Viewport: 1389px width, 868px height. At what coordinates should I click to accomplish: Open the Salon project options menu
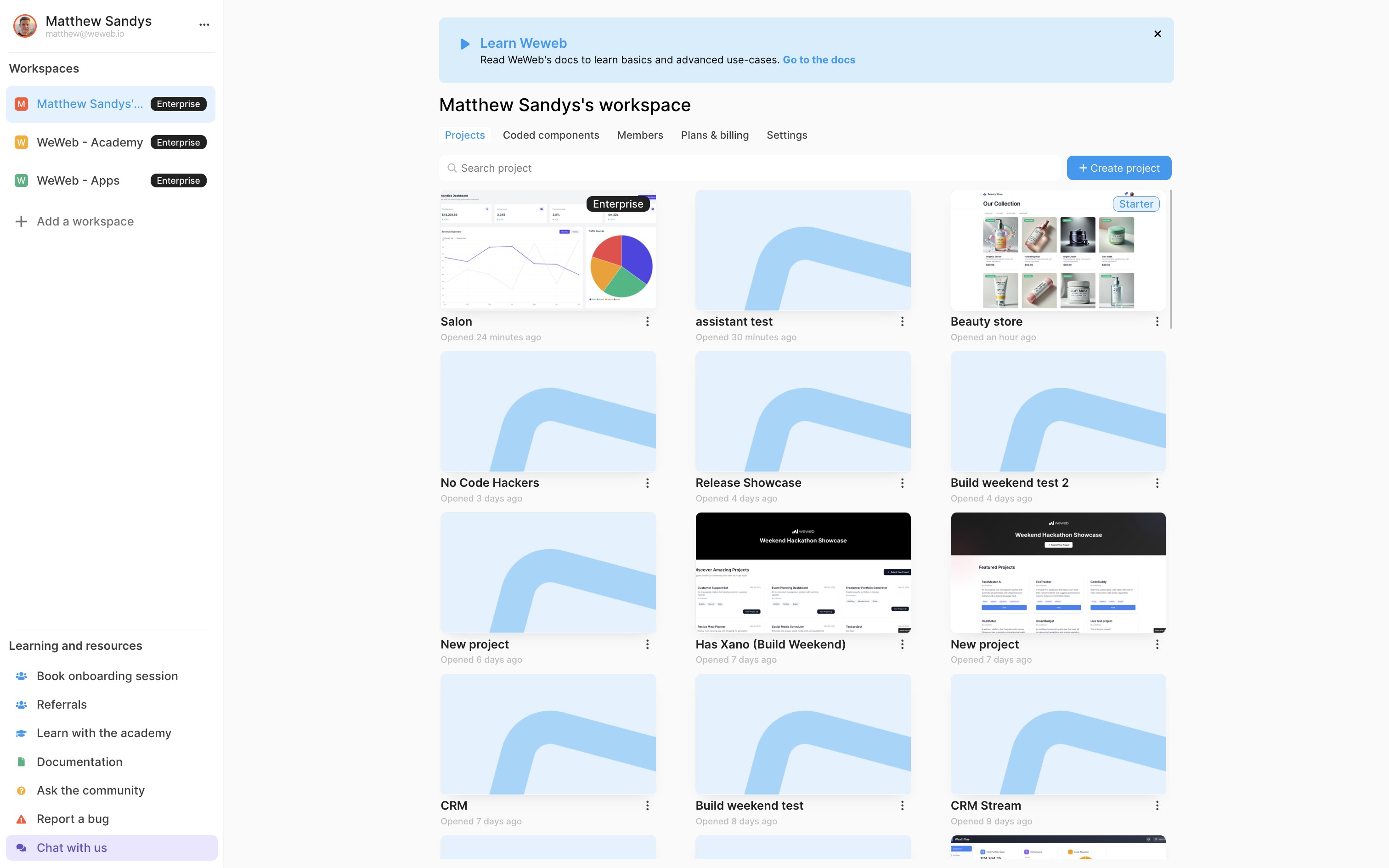click(x=647, y=321)
